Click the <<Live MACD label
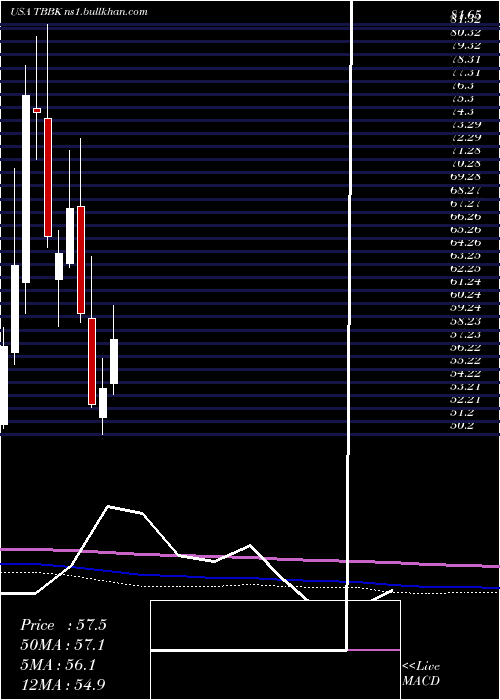500x700 pixels. tap(421, 673)
